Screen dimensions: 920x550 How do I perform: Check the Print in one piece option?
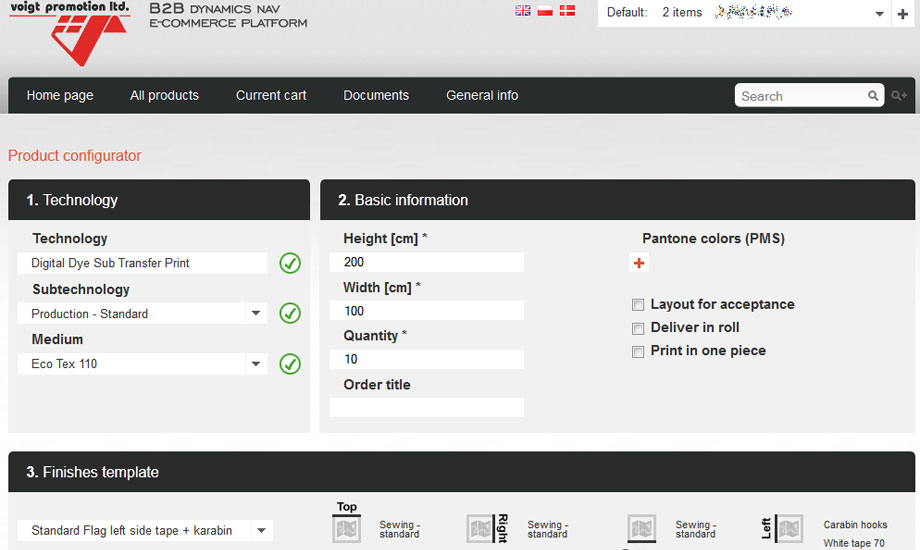coord(638,352)
